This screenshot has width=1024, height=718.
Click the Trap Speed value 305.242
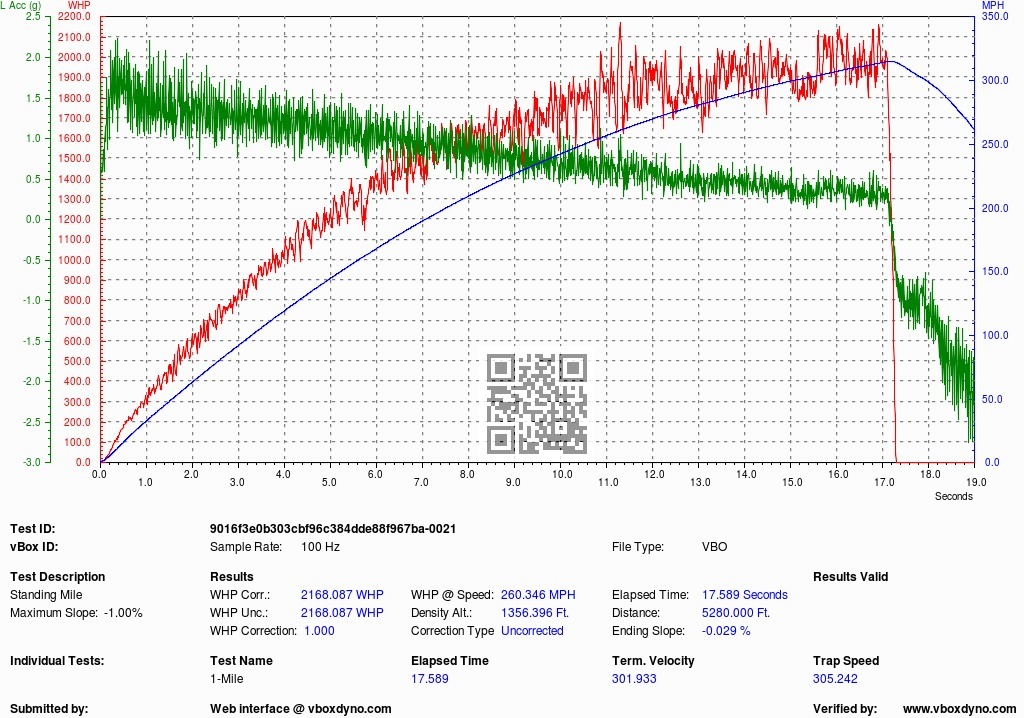point(835,679)
